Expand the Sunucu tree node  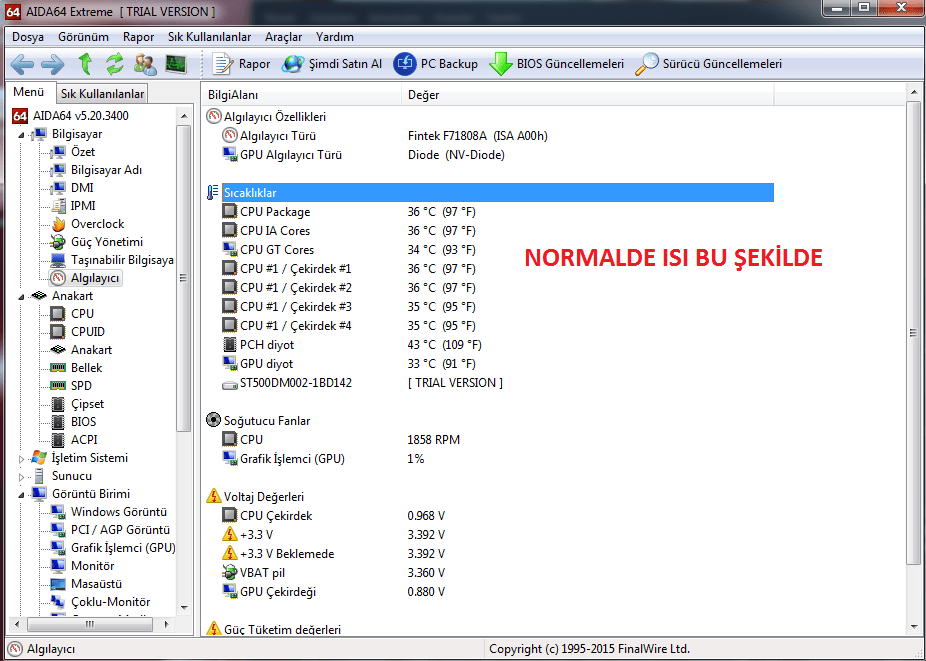click(x=22, y=476)
